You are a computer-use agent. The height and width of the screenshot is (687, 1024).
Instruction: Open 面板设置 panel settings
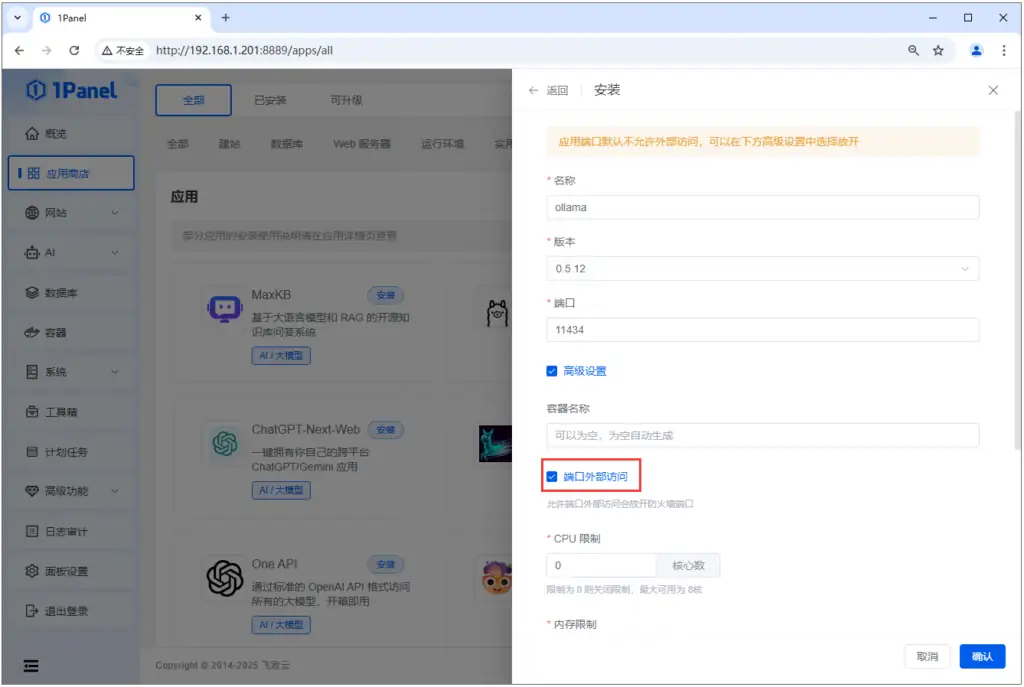pyautogui.click(x=64, y=571)
